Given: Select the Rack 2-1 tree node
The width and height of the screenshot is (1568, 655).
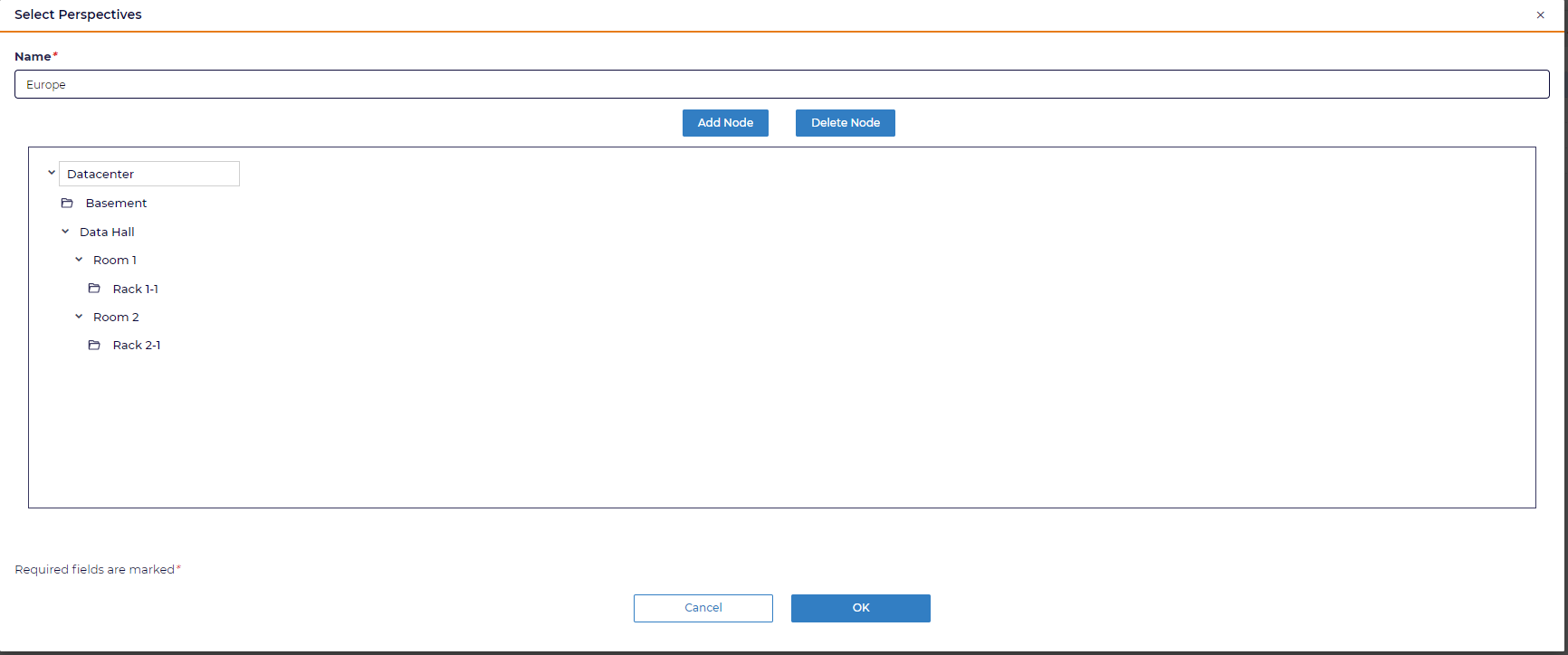Looking at the screenshot, I should click(137, 345).
